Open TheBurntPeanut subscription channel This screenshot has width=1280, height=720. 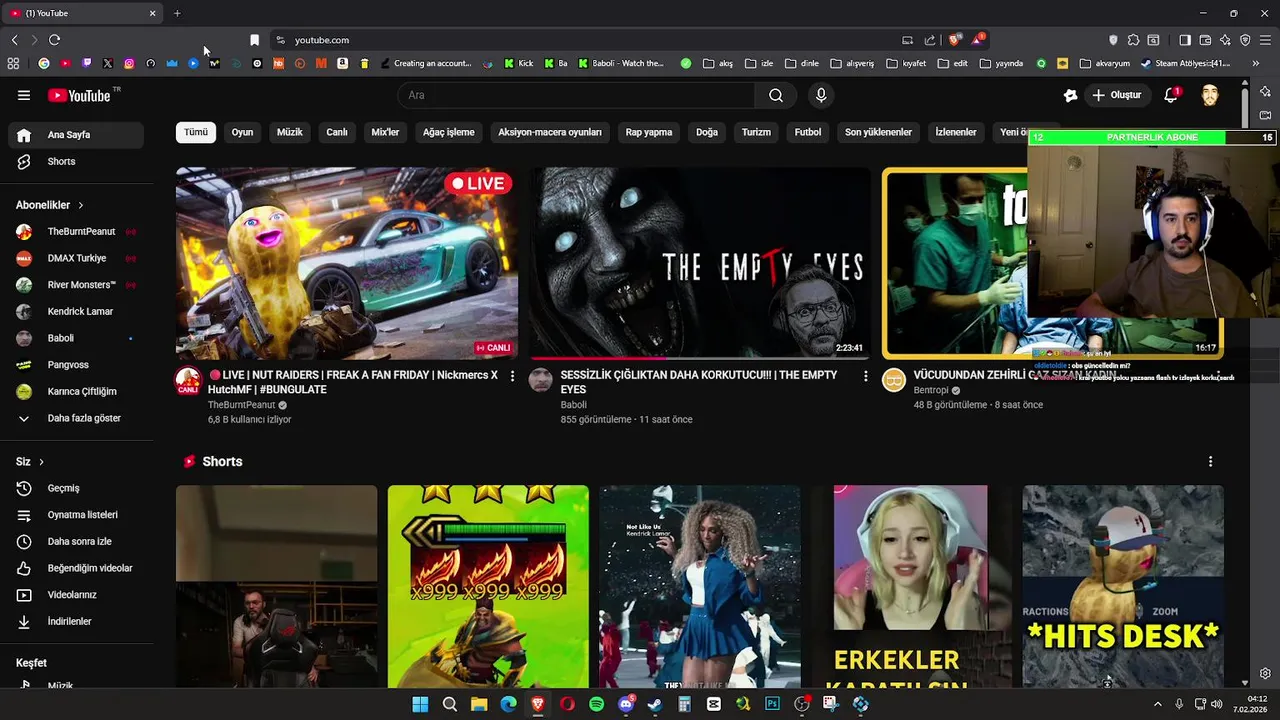[76, 231]
